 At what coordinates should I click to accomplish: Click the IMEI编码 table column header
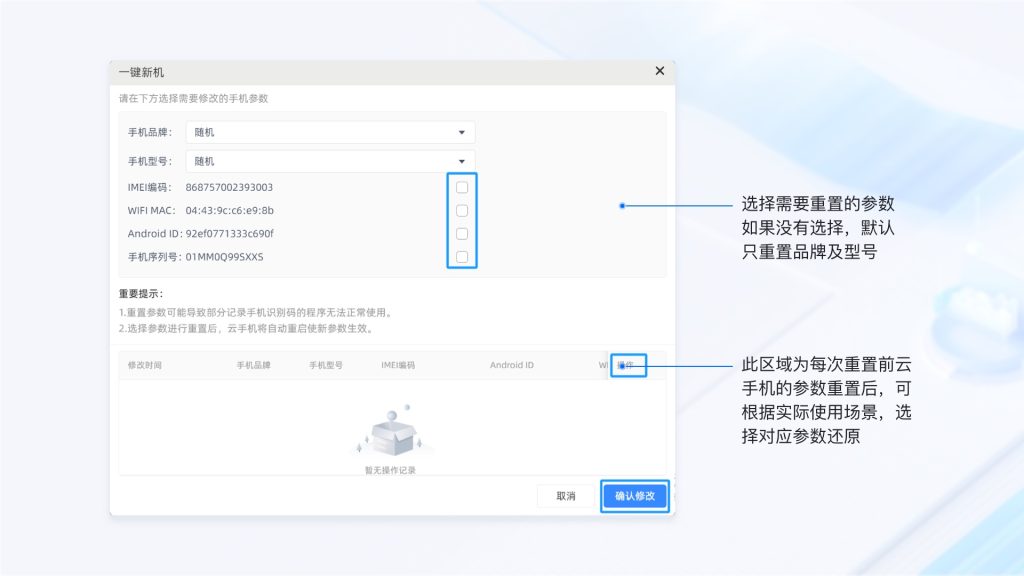398,365
